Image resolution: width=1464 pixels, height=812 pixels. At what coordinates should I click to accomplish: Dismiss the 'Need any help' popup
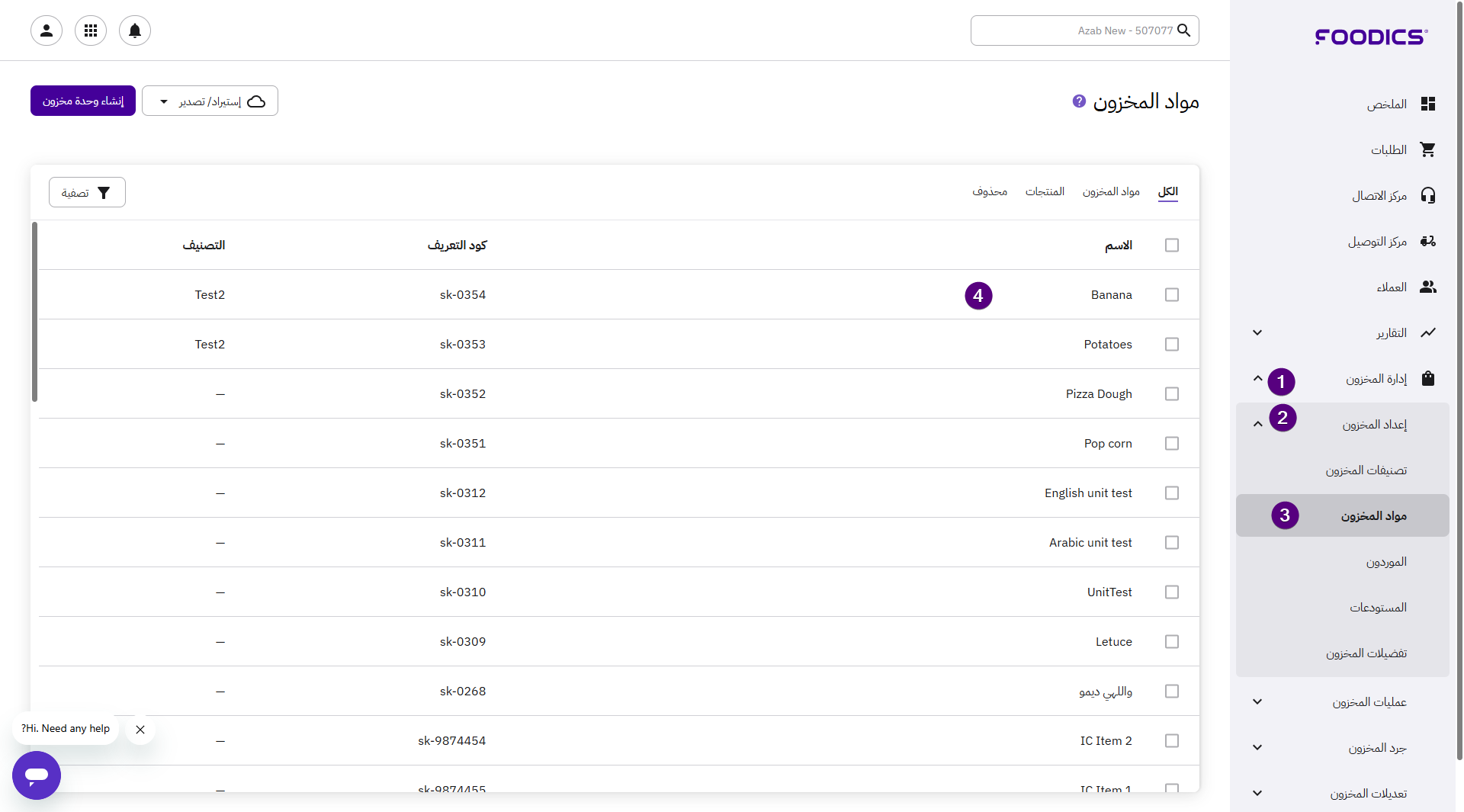tap(140, 730)
